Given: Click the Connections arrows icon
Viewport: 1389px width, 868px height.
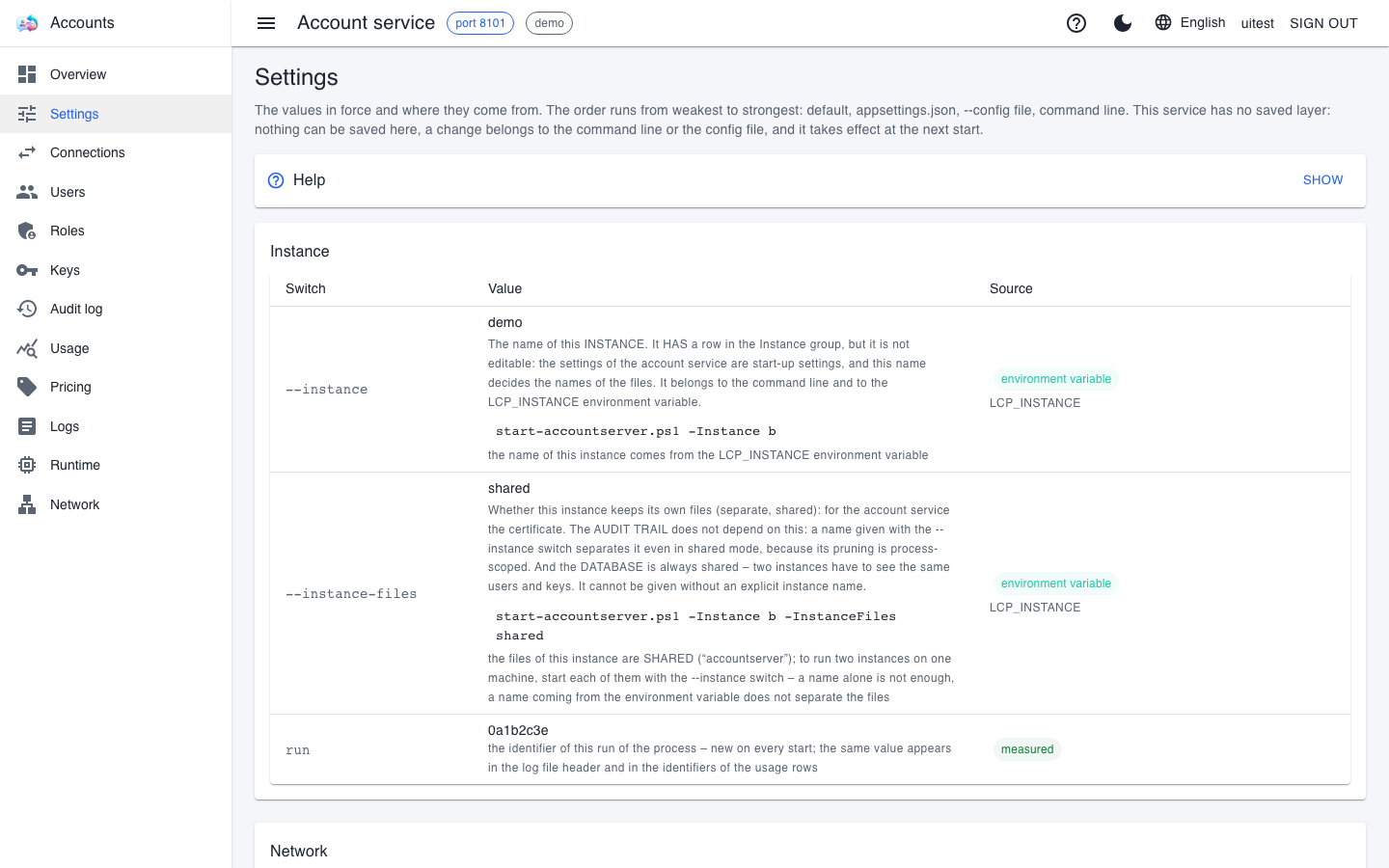Looking at the screenshot, I should [27, 152].
